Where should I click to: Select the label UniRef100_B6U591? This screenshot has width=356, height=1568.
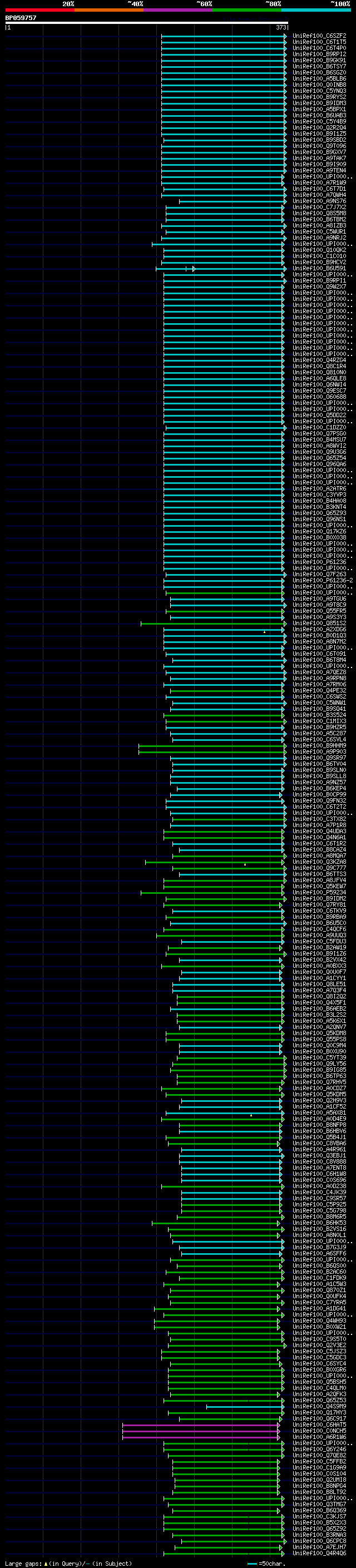319,269
